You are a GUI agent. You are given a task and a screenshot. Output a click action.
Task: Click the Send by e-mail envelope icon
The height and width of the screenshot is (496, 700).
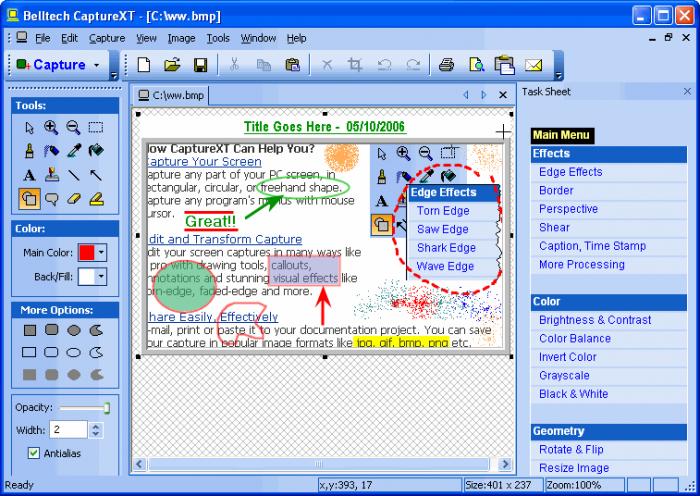(533, 65)
